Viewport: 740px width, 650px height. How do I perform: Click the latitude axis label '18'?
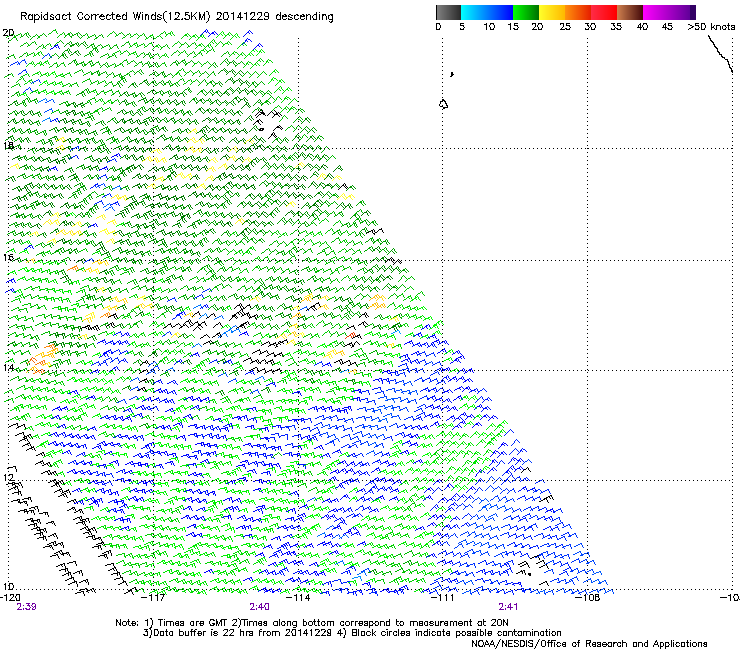pyautogui.click(x=8, y=145)
